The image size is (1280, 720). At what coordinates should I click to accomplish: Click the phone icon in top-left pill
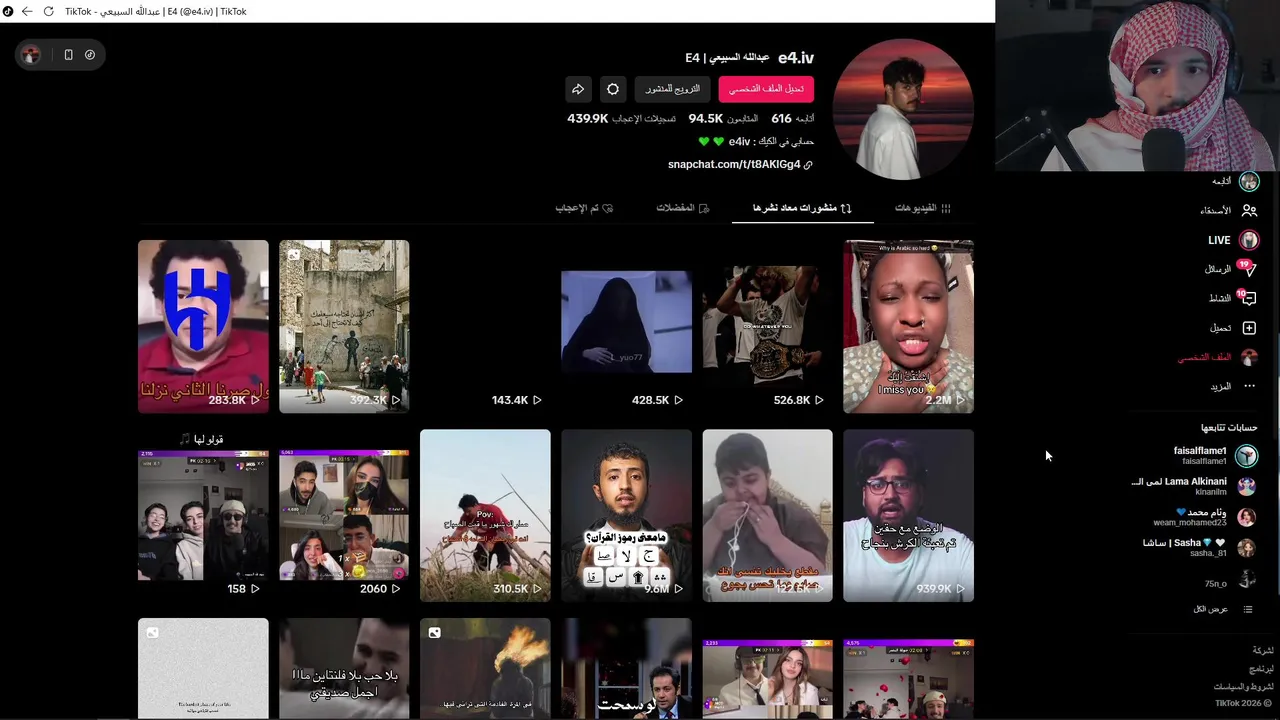[x=68, y=55]
